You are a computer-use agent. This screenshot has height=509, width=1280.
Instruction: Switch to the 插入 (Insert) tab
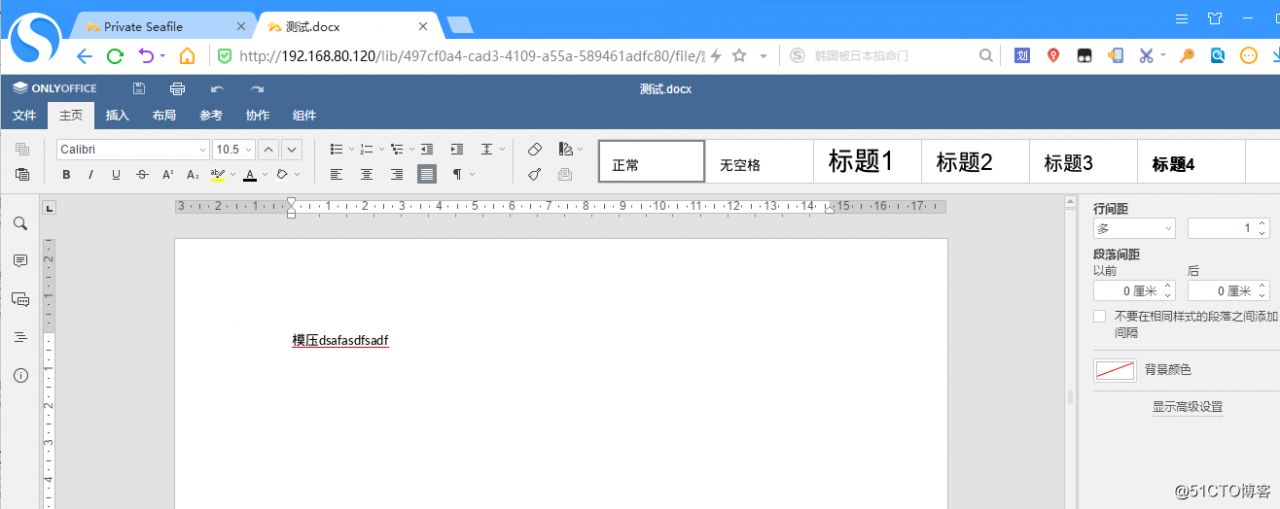pos(118,115)
